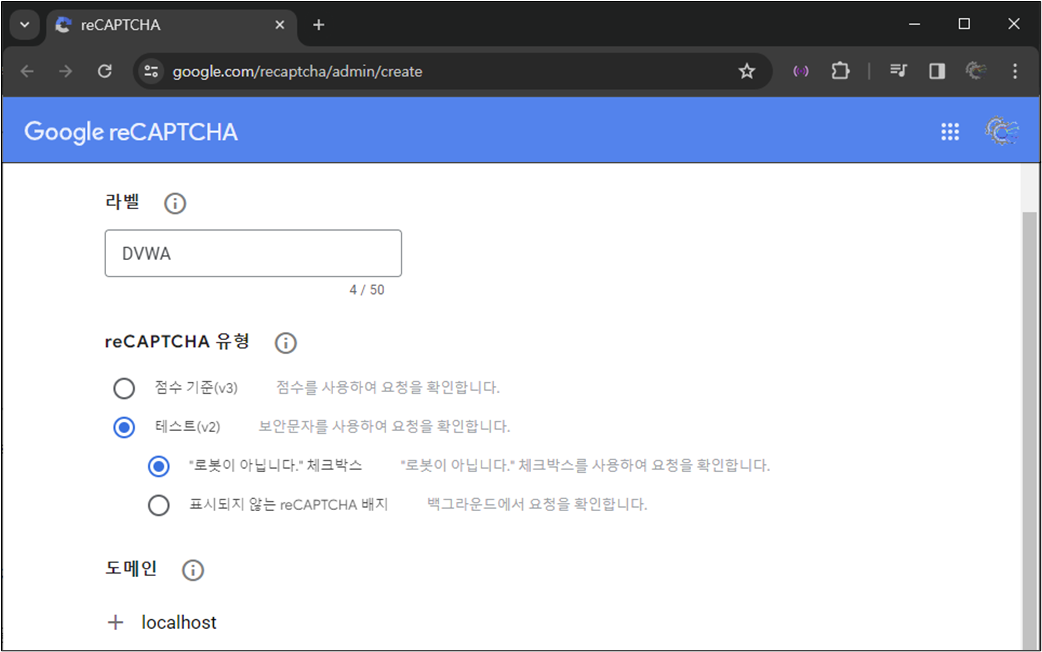Reload the current page

[x=104, y=71]
